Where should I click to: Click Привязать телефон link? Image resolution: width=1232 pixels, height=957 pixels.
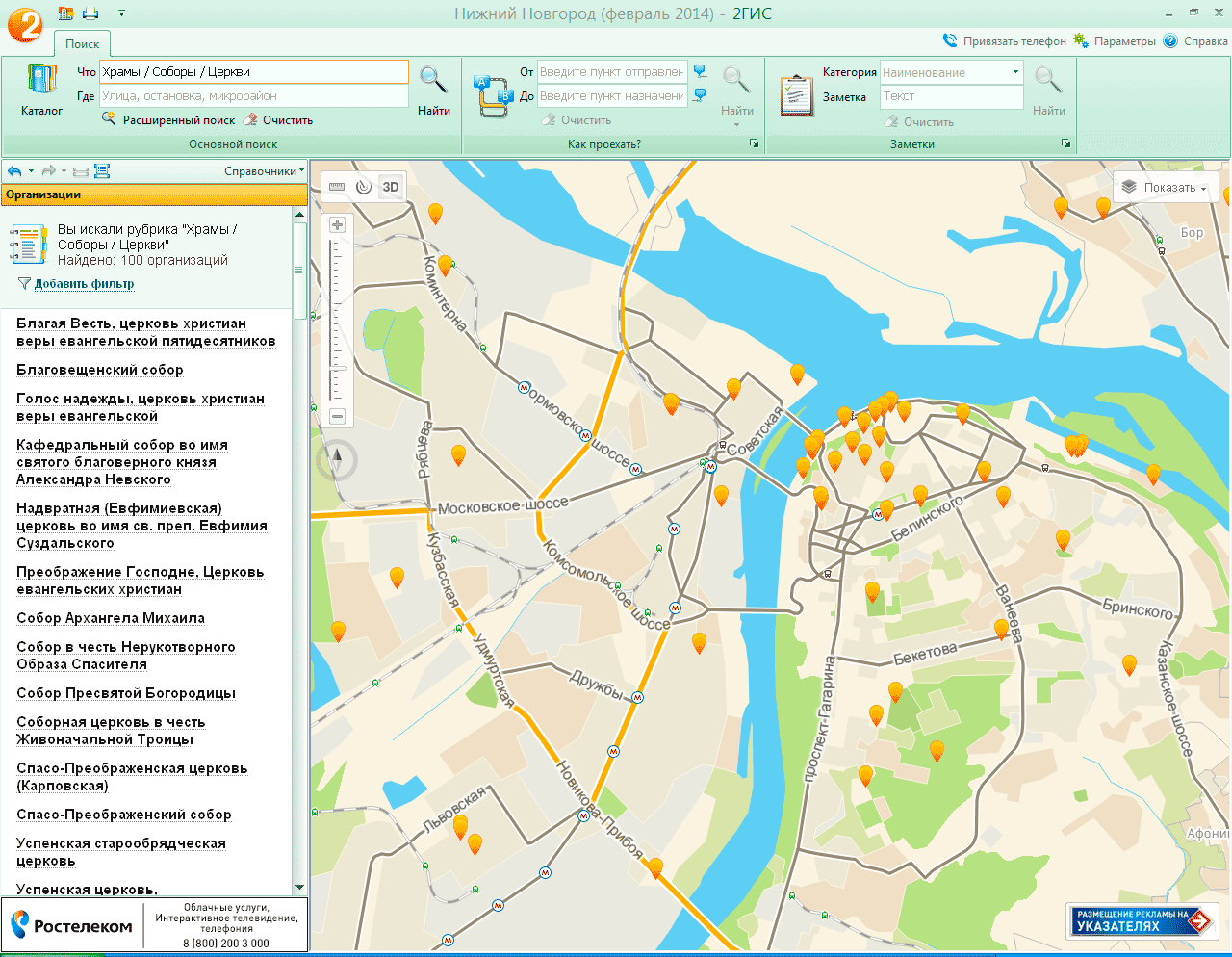point(1004,41)
